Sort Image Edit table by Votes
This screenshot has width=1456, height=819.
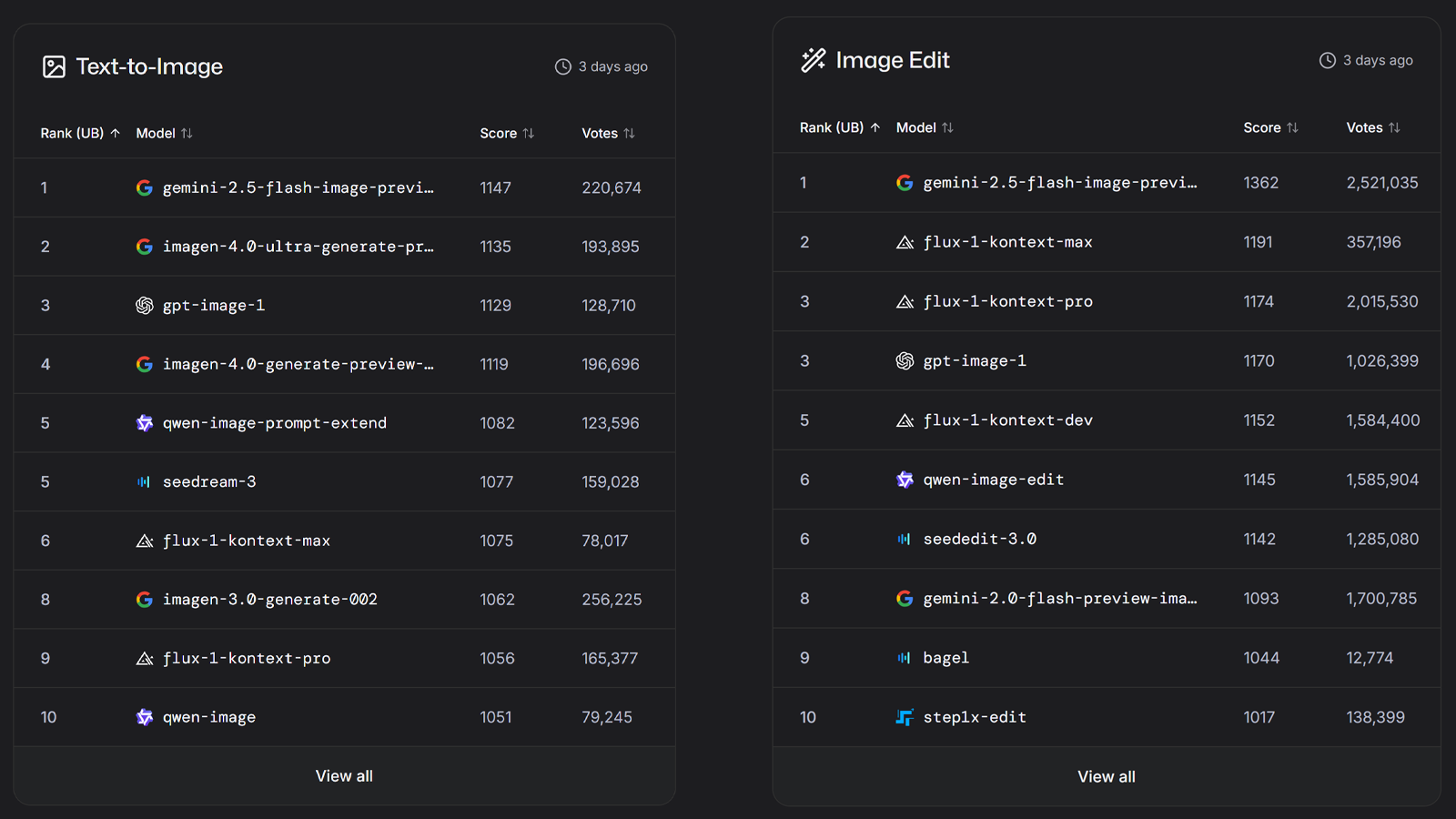coord(1373,127)
